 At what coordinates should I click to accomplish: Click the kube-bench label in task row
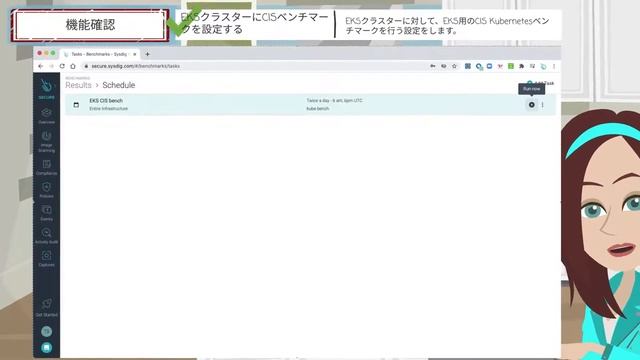(318, 109)
